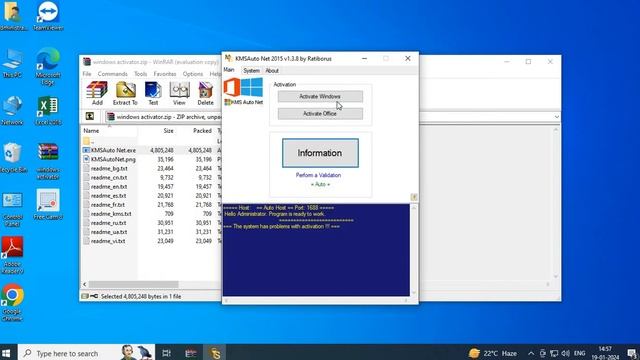The width and height of the screenshot is (640, 360).
Task: Click the Auto mode link
Action: tap(320, 184)
